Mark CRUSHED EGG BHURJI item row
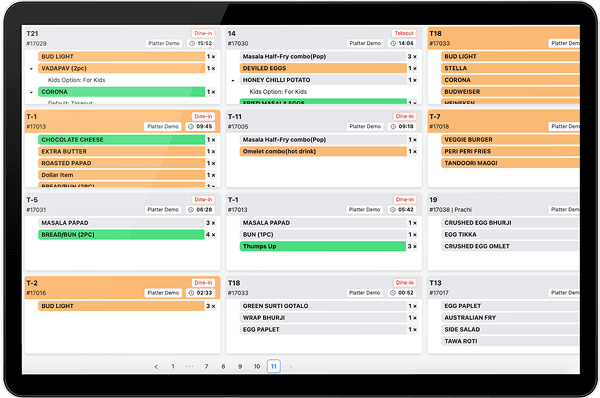600x398 pixels. [x=510, y=223]
